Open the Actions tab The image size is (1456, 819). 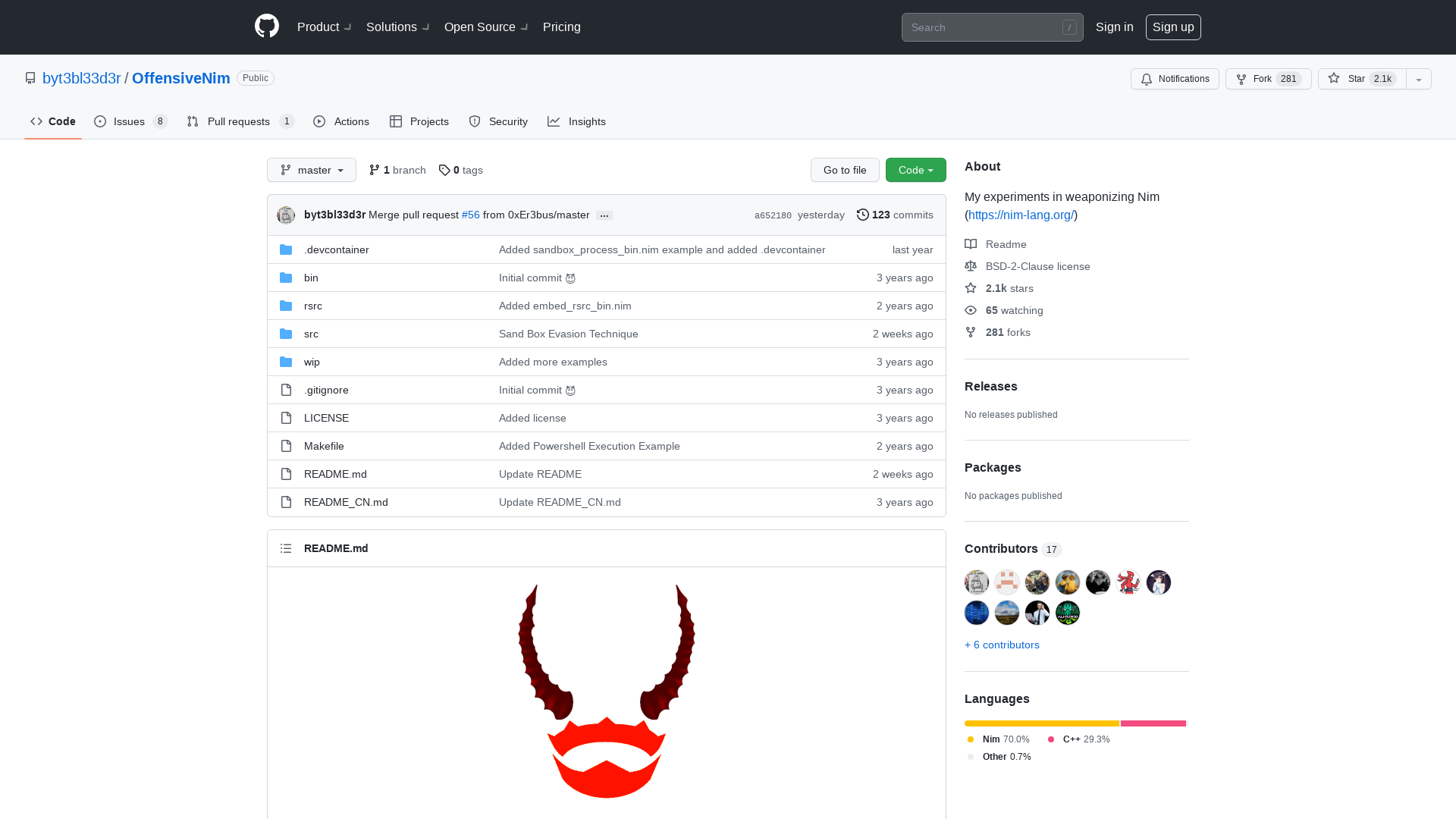pos(341,121)
